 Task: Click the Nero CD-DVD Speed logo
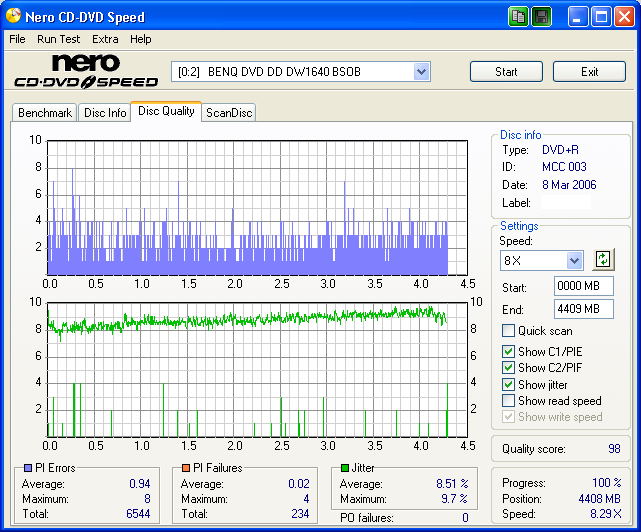[85, 71]
